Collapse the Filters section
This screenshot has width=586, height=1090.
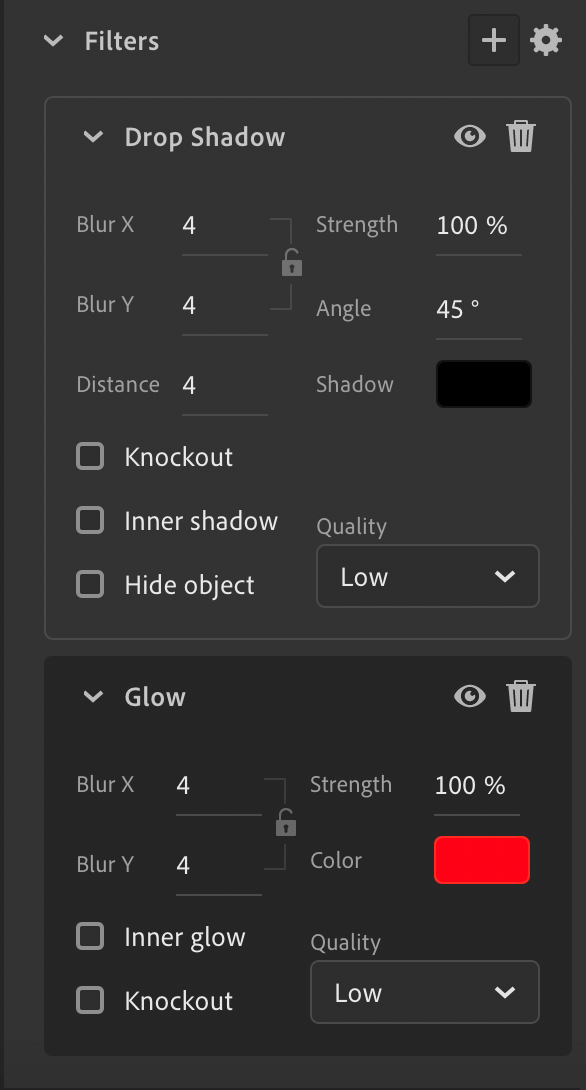pyautogui.click(x=53, y=41)
